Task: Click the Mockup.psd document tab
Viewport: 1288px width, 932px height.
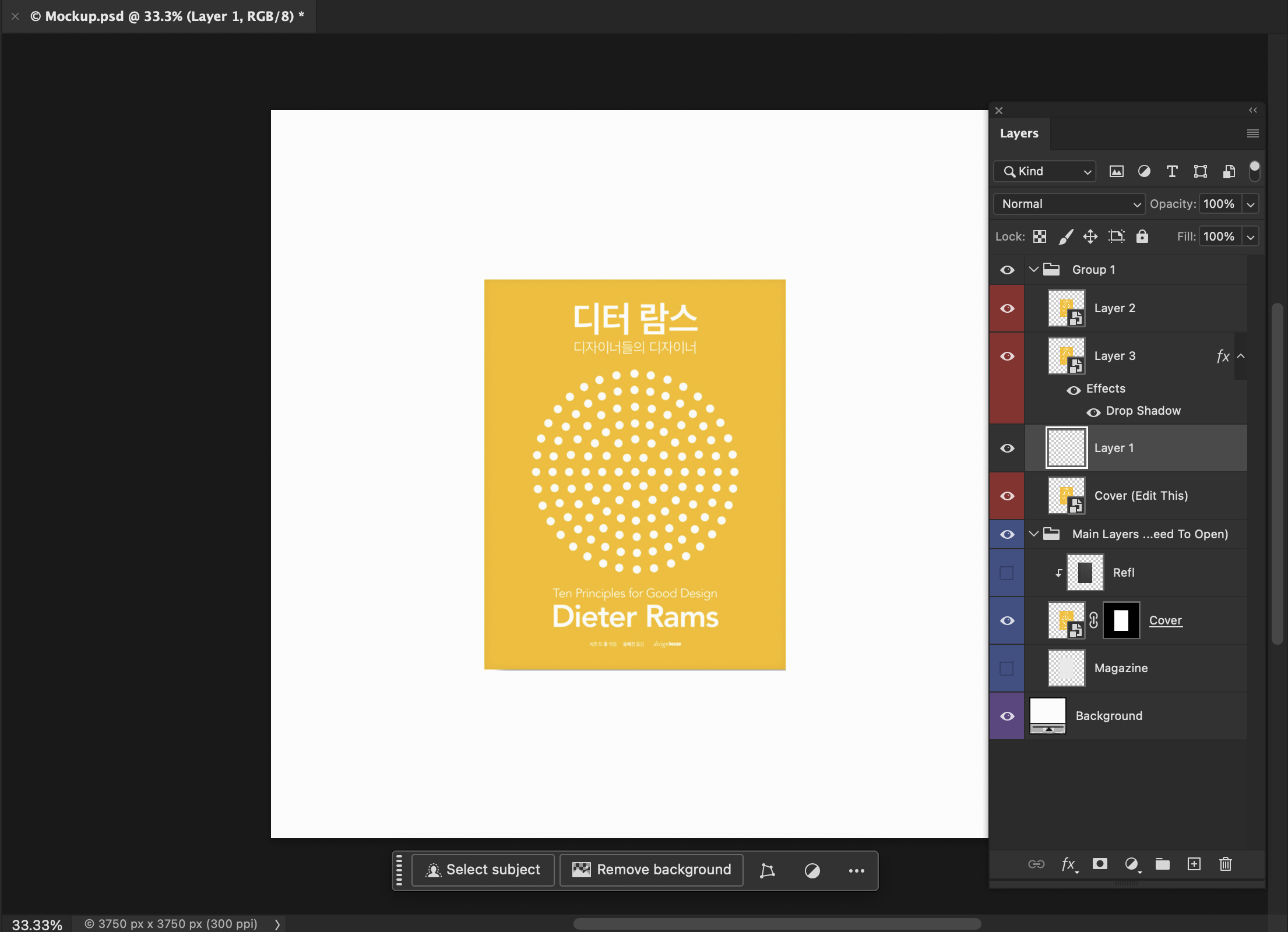Action: pos(167,16)
